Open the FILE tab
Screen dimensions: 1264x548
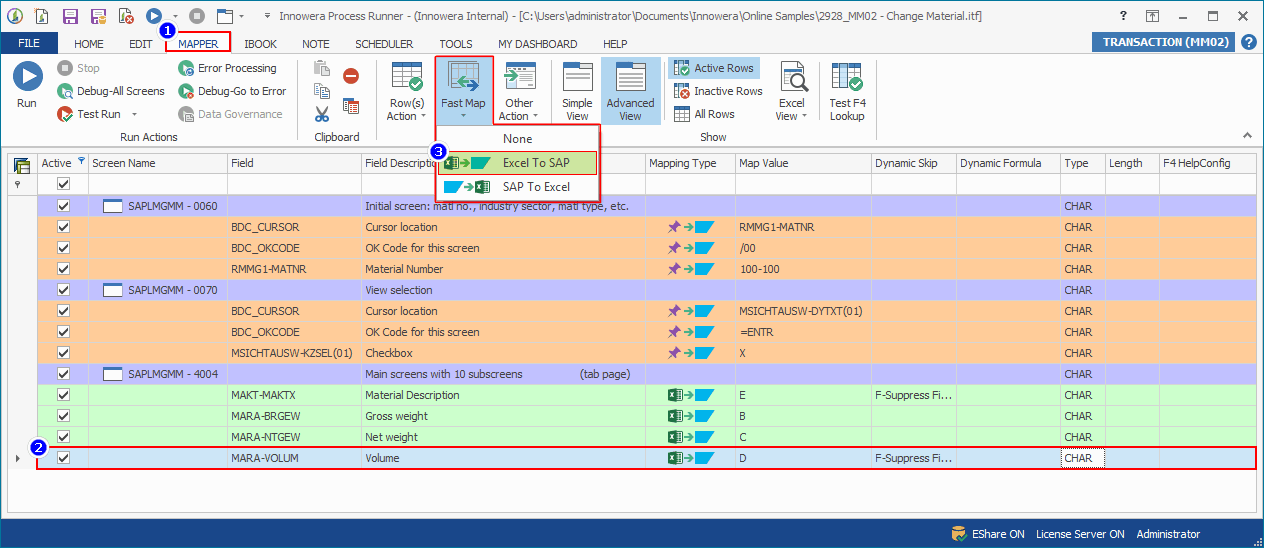tap(29, 44)
